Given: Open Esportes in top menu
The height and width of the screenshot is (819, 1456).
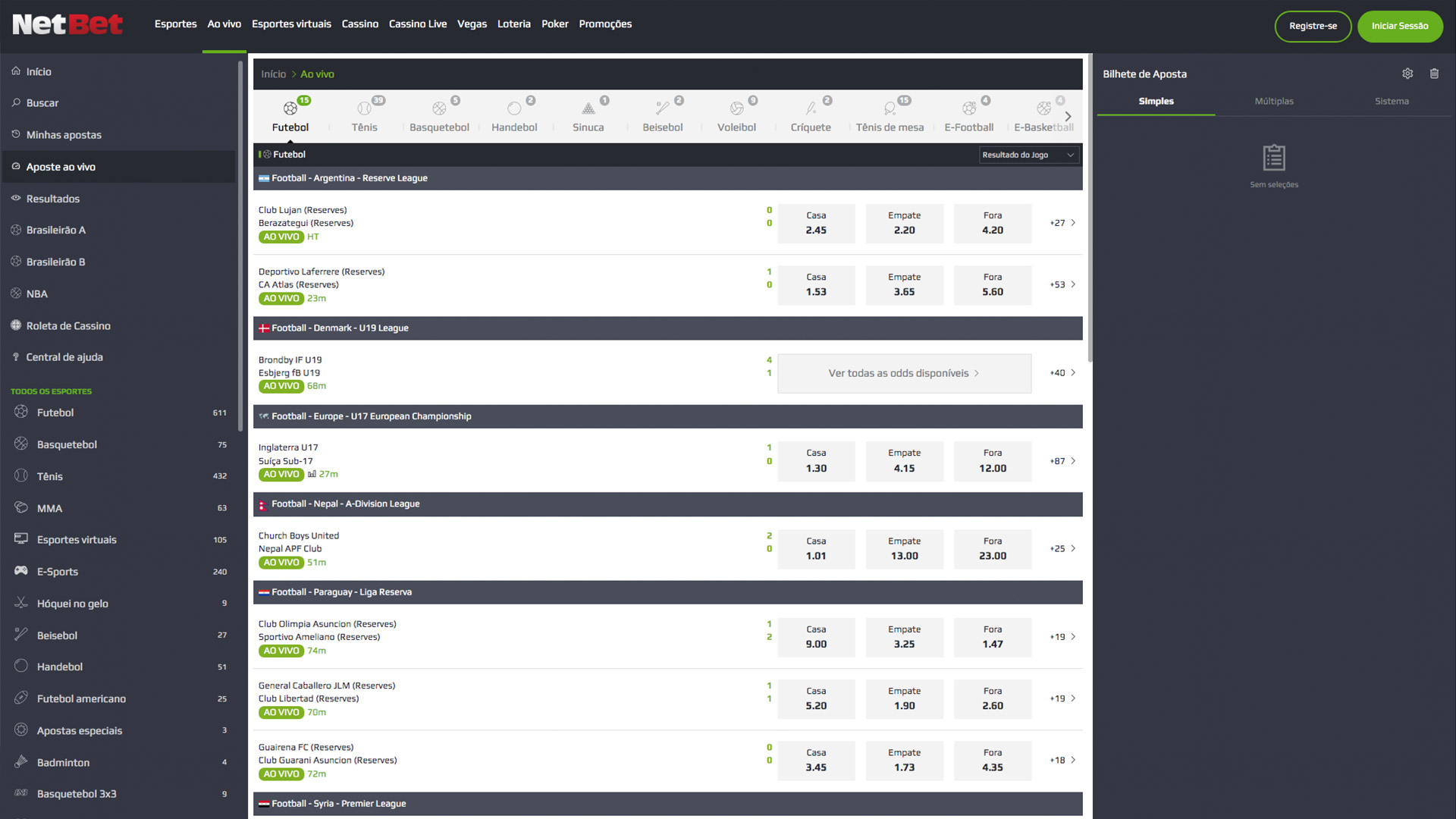Looking at the screenshot, I should click(175, 24).
